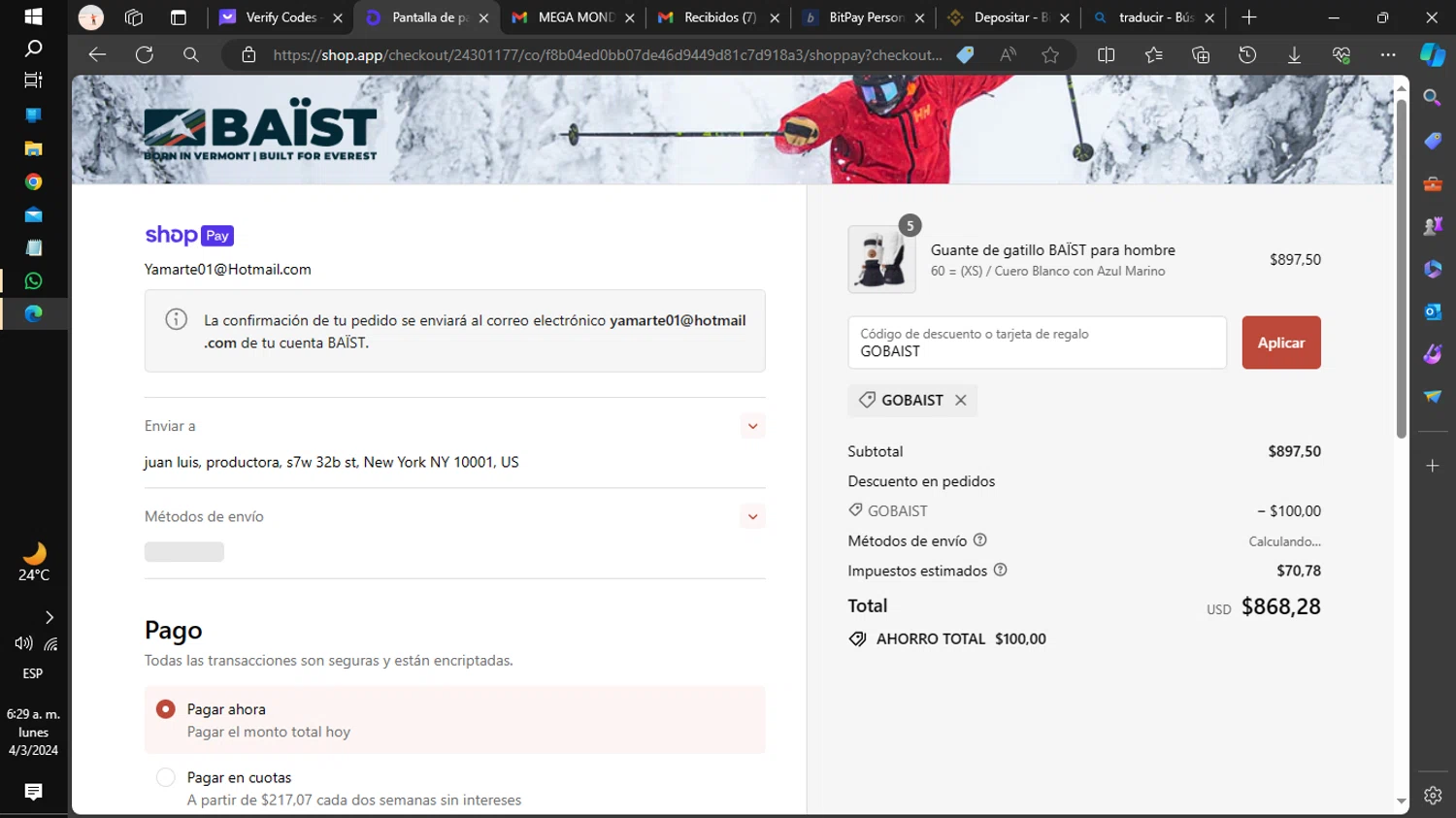
Task: Switch to the MEGA MOND Gmail tab
Action: coord(573,17)
